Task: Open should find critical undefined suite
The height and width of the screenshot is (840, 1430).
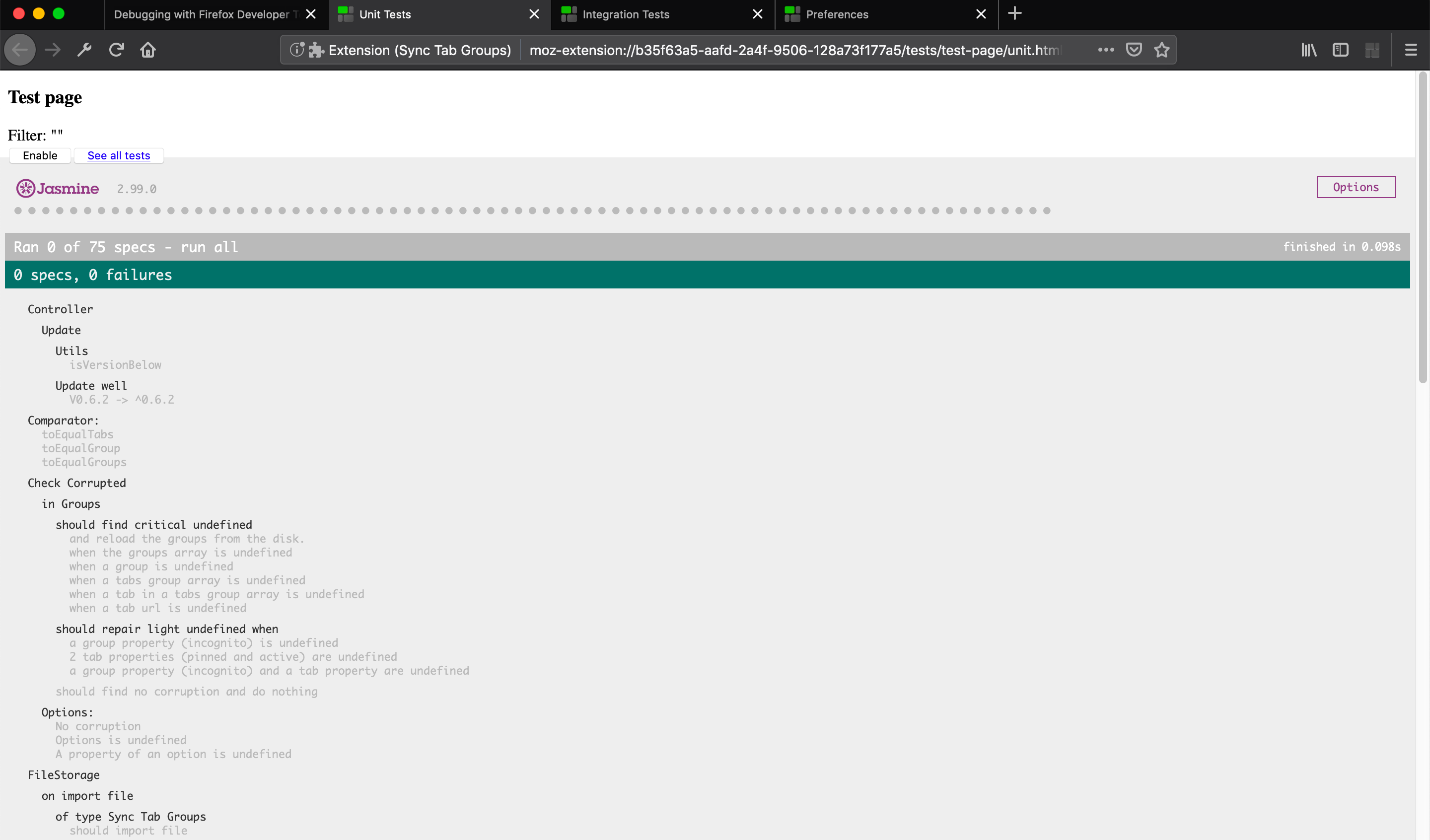Action: pos(154,525)
